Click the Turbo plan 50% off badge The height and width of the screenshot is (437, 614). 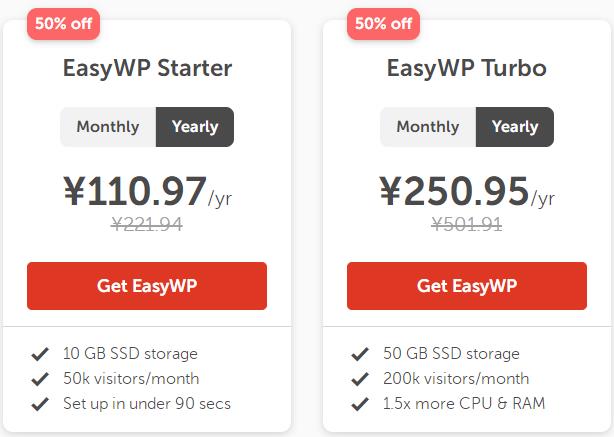383,23
